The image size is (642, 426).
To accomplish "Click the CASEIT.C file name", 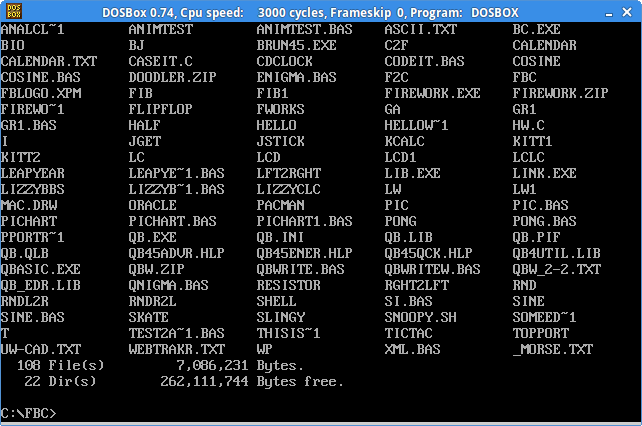I will [160, 61].
